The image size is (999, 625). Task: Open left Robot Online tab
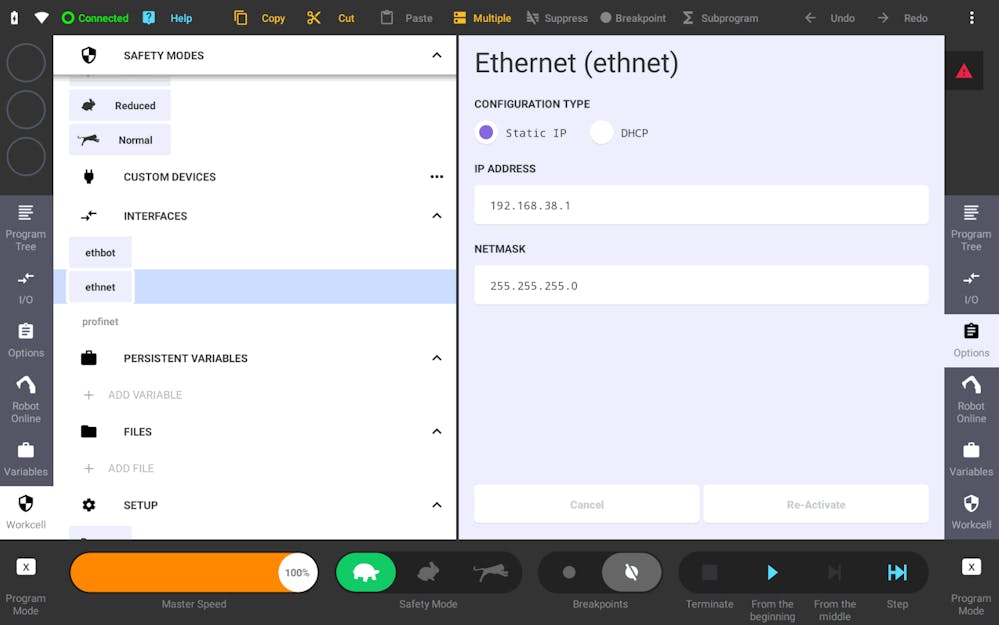[x=26, y=399]
